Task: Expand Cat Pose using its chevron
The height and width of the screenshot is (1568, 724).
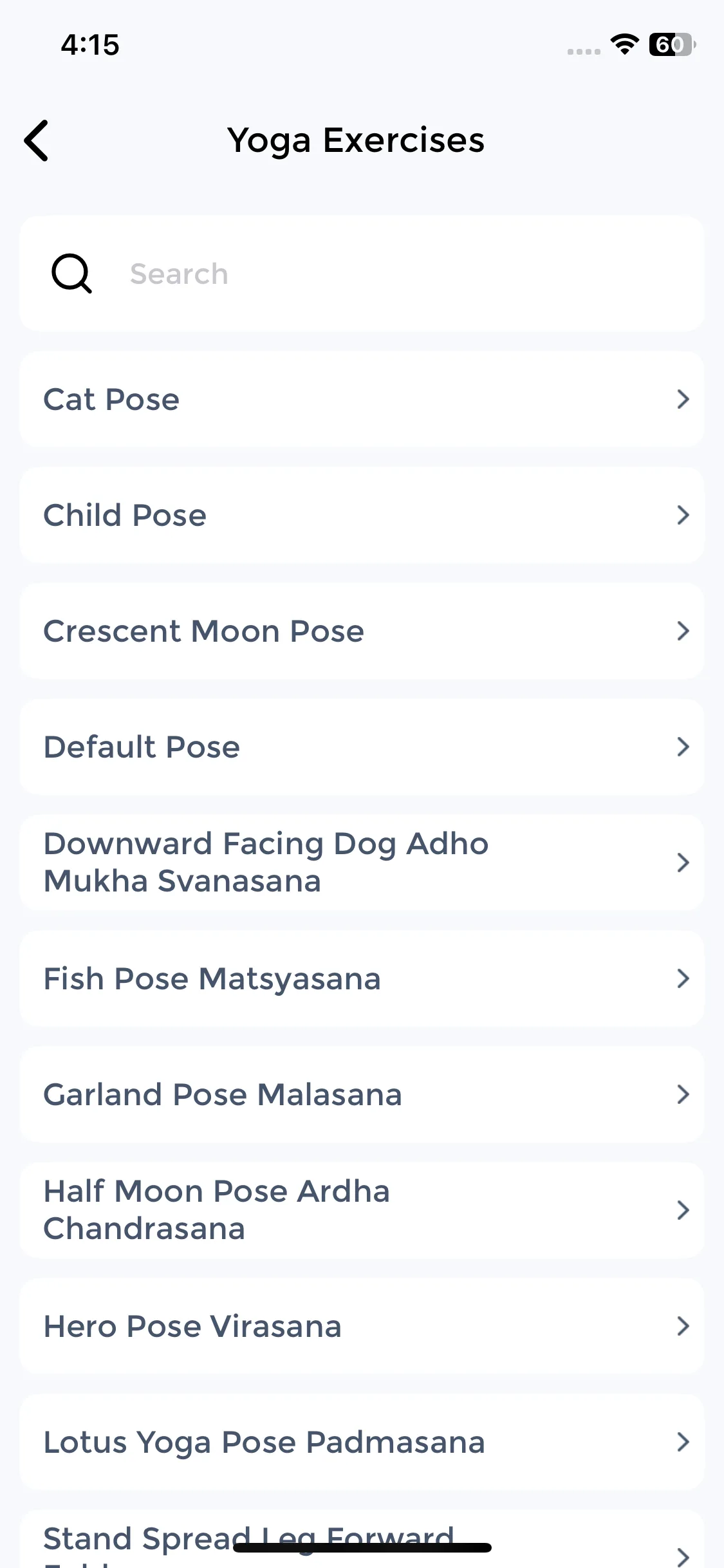Action: 683,399
